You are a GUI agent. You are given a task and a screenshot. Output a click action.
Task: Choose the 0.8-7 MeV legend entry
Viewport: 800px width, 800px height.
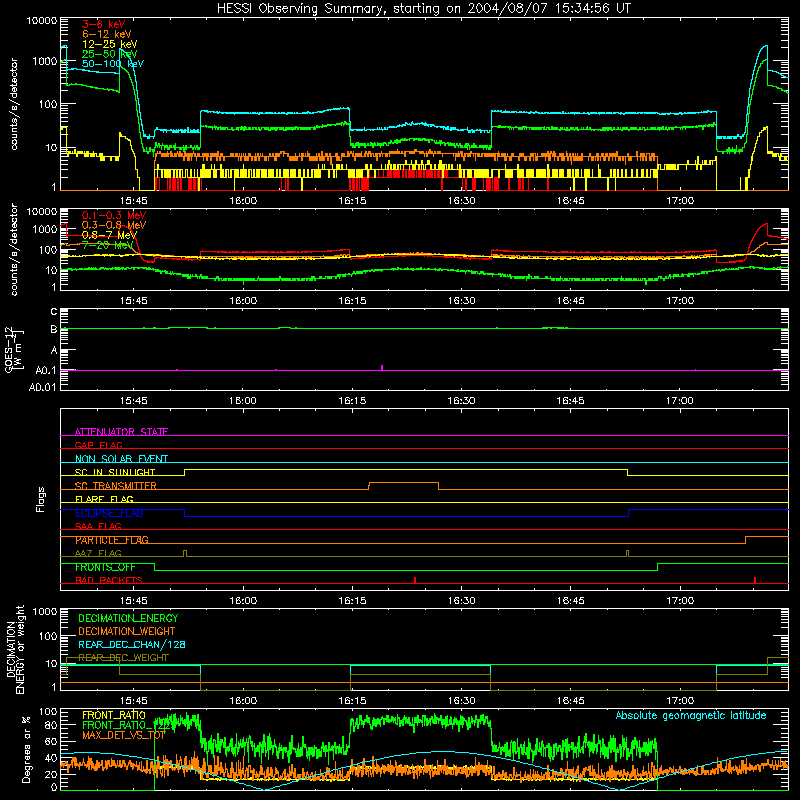pyautogui.click(x=109, y=235)
